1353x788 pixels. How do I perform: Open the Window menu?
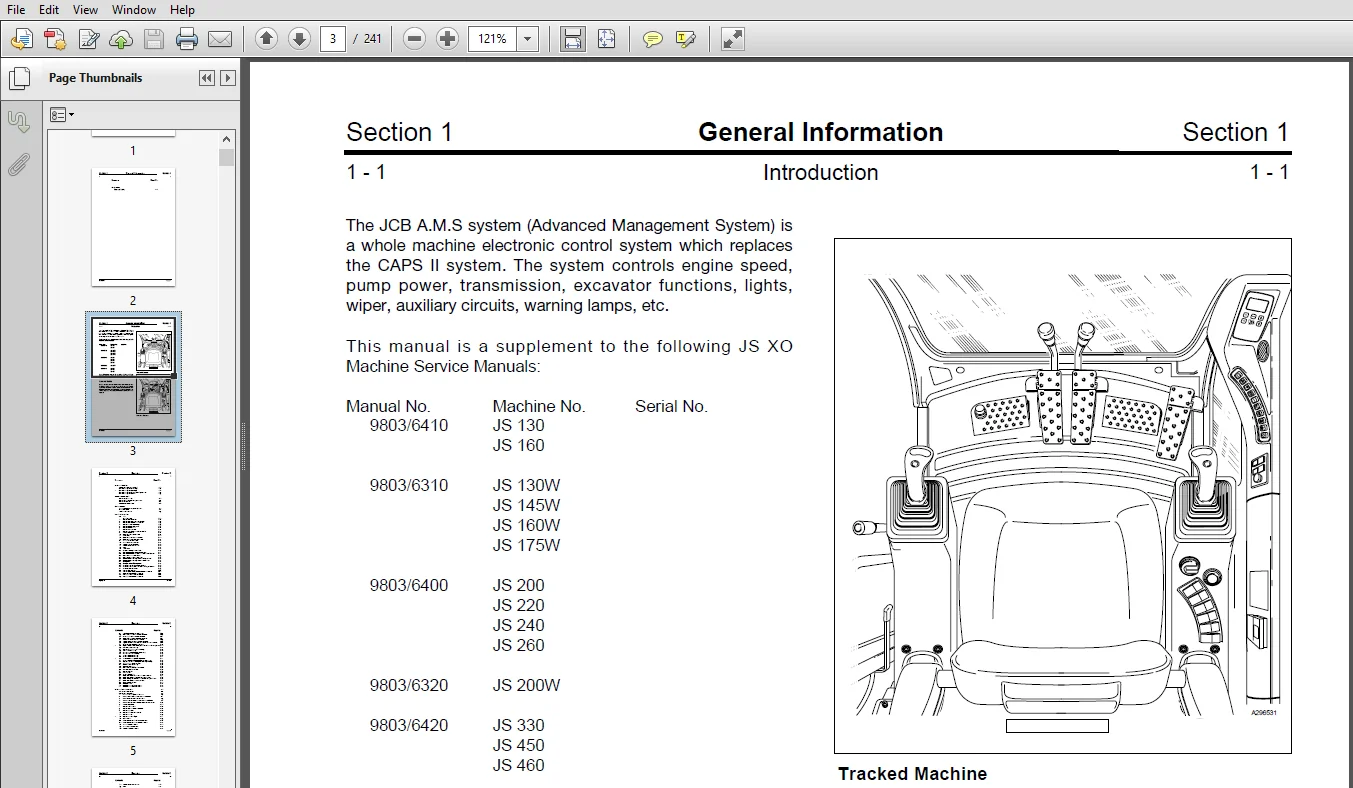[134, 9]
